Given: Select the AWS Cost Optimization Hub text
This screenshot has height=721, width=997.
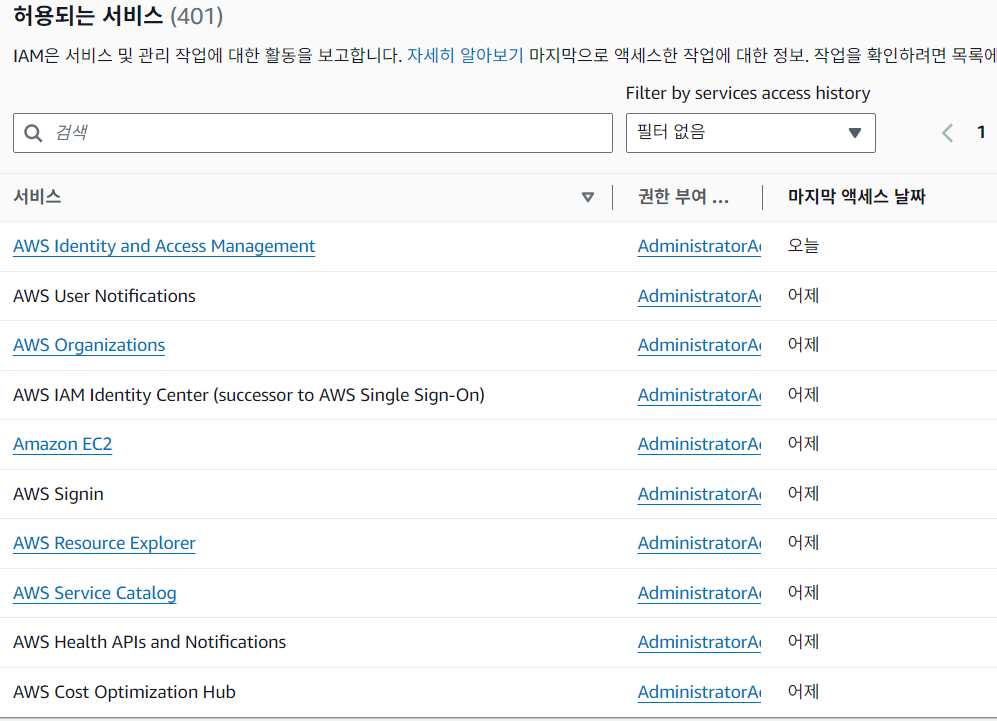Looking at the screenshot, I should (x=124, y=692).
